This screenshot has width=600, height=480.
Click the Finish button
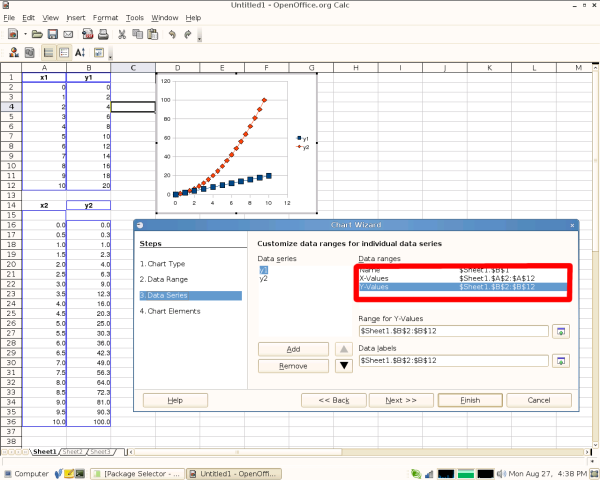[x=470, y=400]
